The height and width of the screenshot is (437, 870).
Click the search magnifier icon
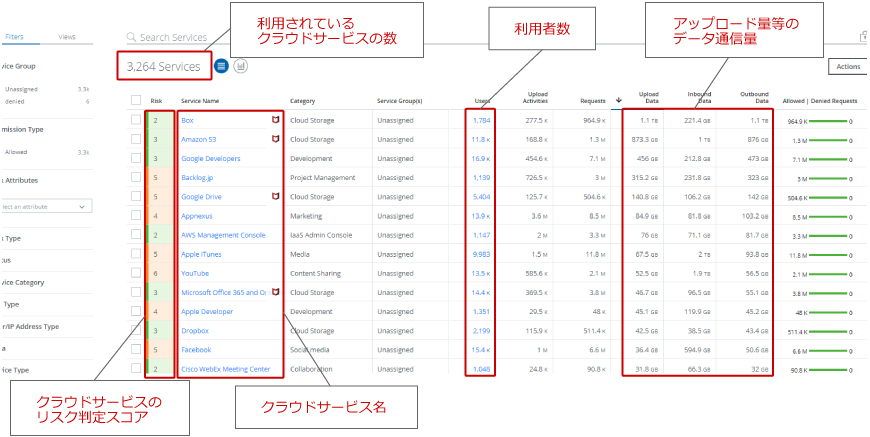pyautogui.click(x=131, y=37)
